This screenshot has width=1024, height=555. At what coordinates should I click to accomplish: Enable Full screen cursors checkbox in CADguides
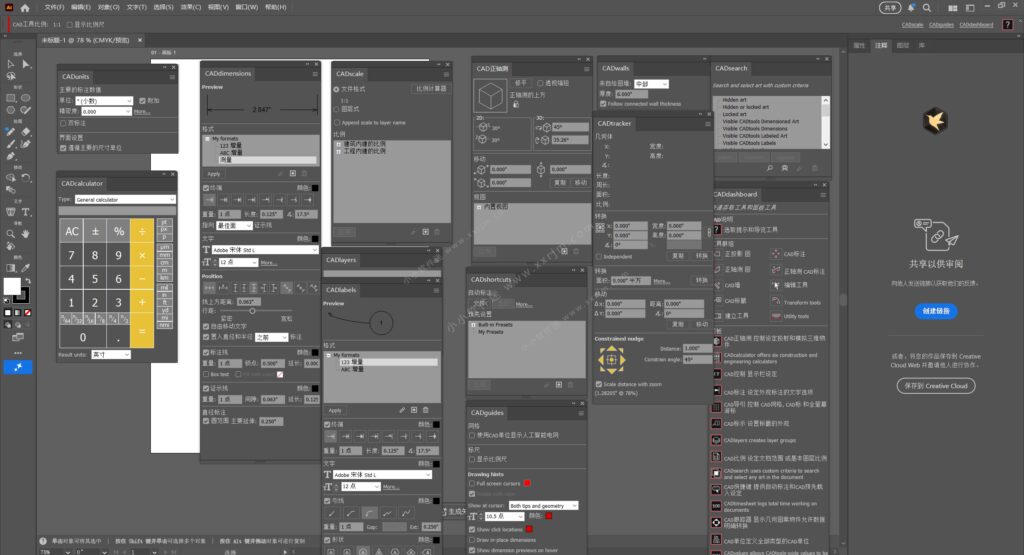point(472,484)
